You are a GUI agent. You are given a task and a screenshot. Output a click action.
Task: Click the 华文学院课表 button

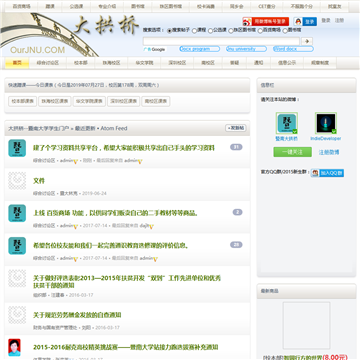pos(89,101)
